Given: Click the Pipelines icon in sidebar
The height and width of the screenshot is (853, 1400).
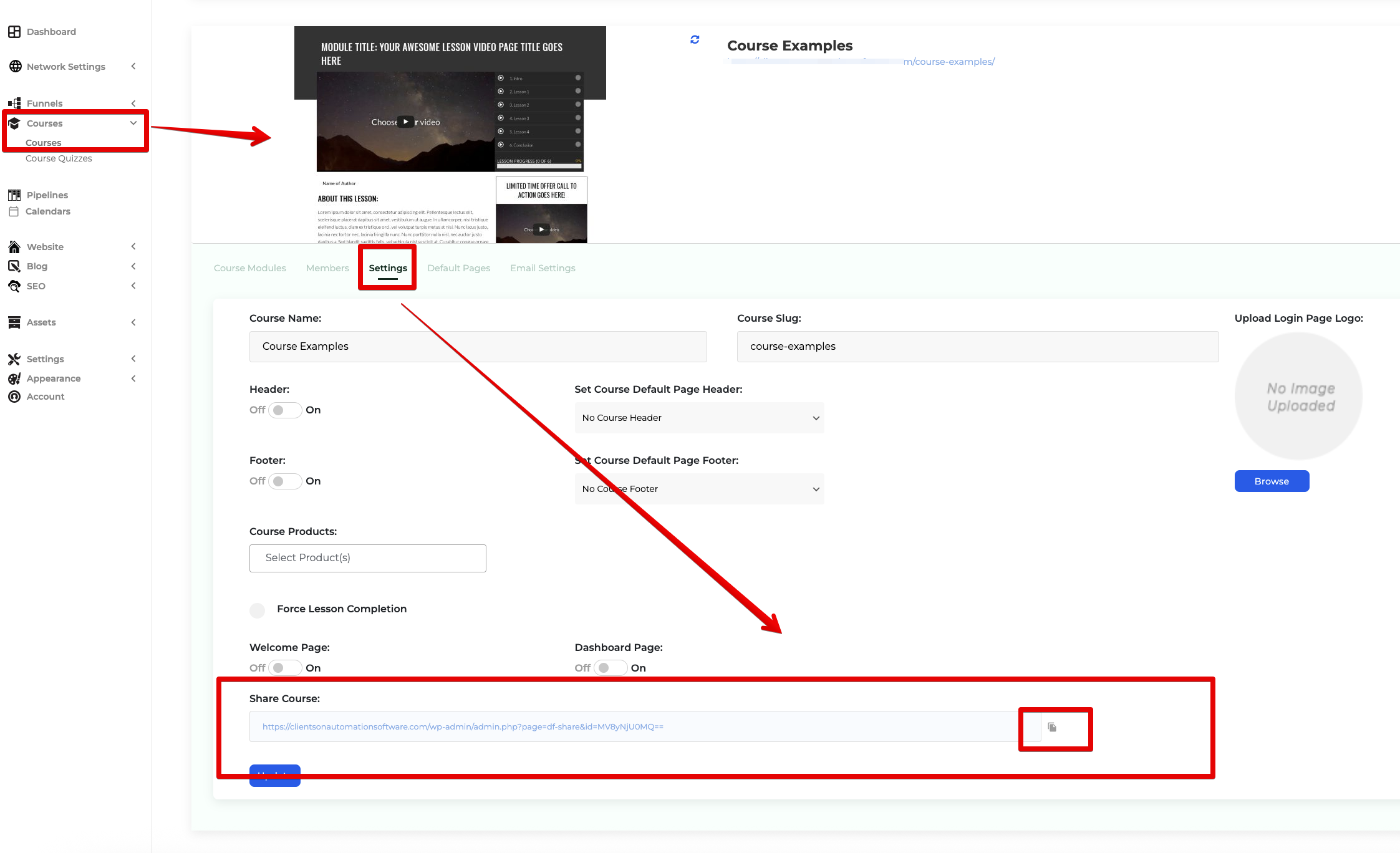Looking at the screenshot, I should click(x=14, y=195).
